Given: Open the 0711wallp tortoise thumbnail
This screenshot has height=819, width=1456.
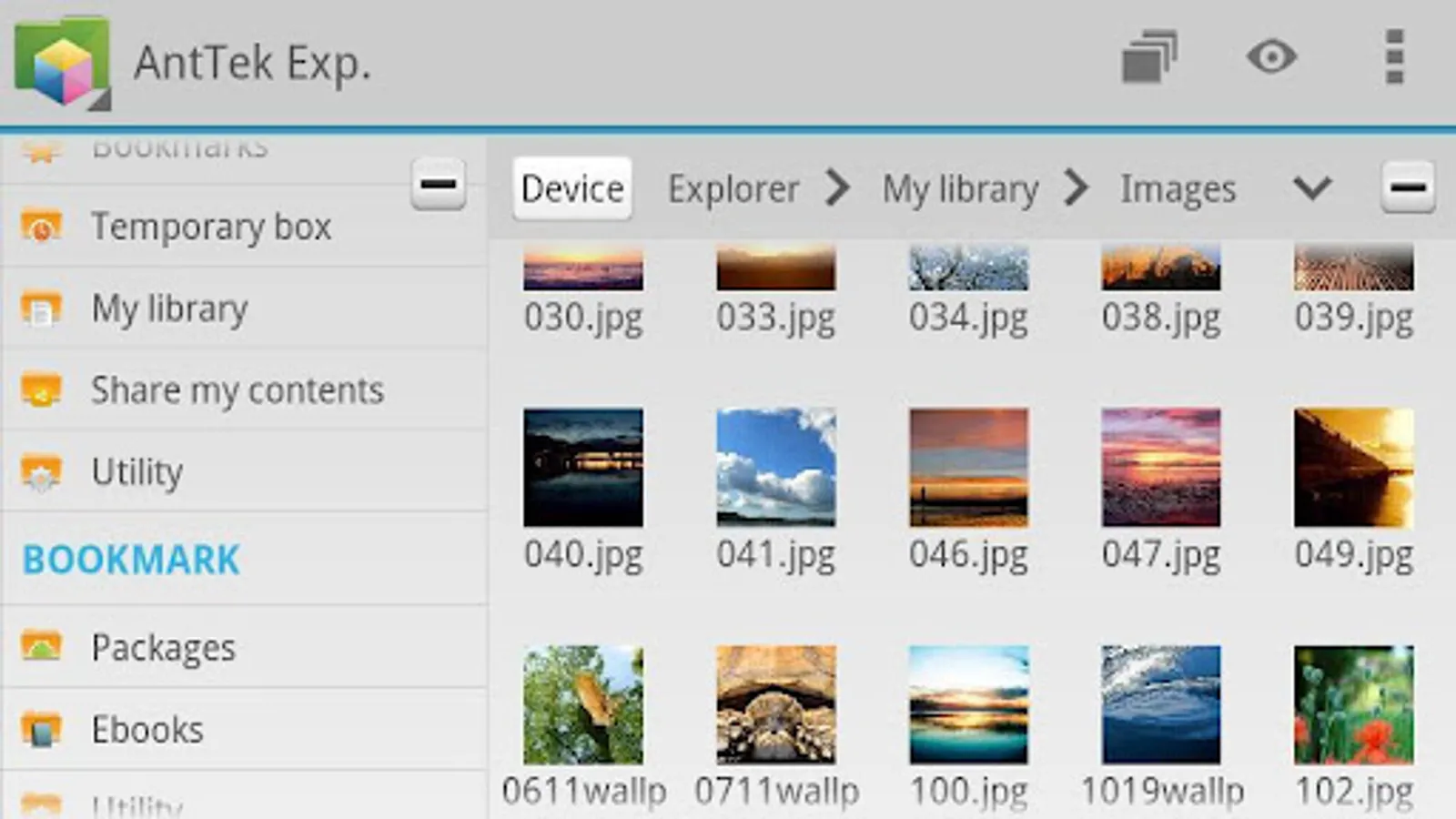Looking at the screenshot, I should click(x=776, y=705).
